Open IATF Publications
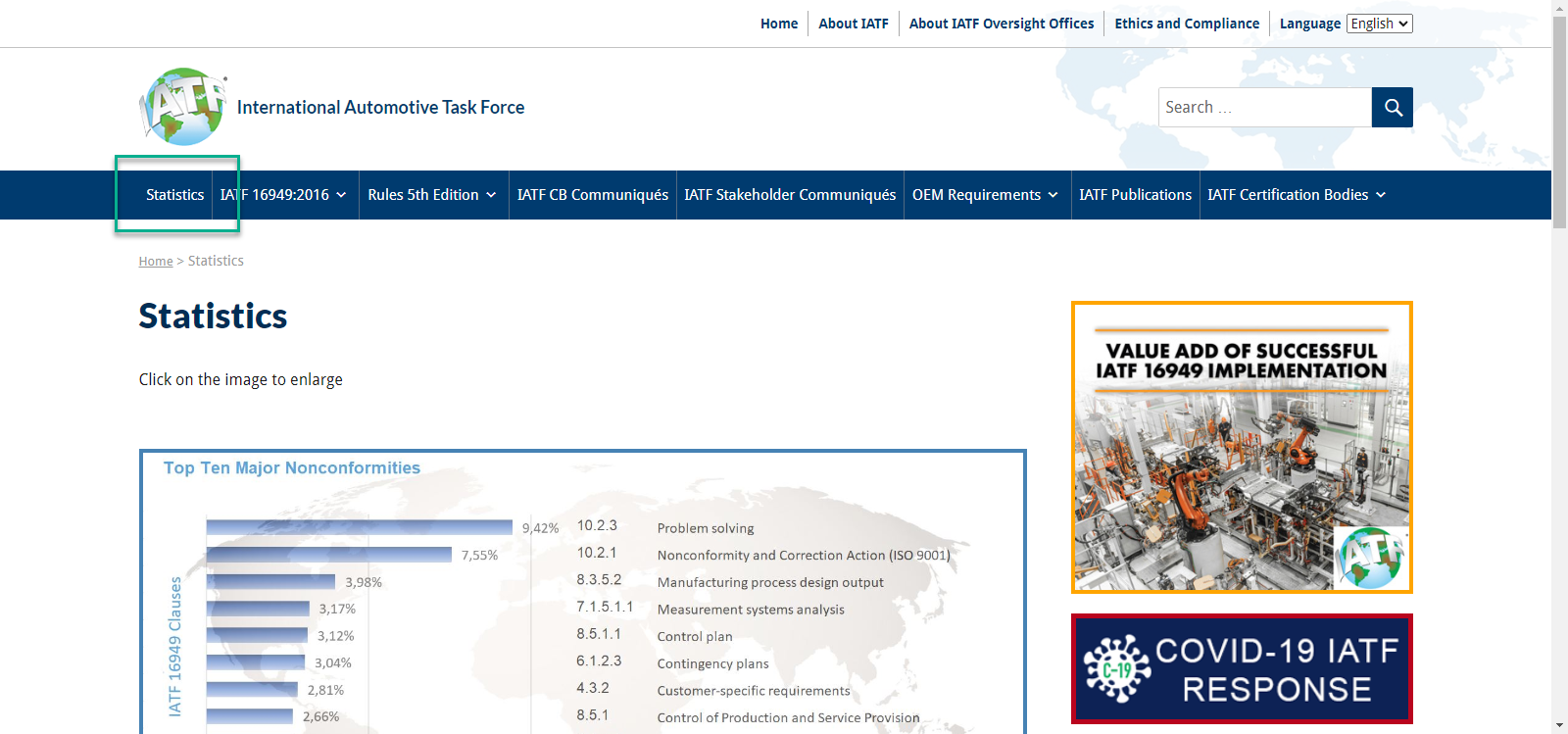This screenshot has height=734, width=1568. pyautogui.click(x=1135, y=195)
